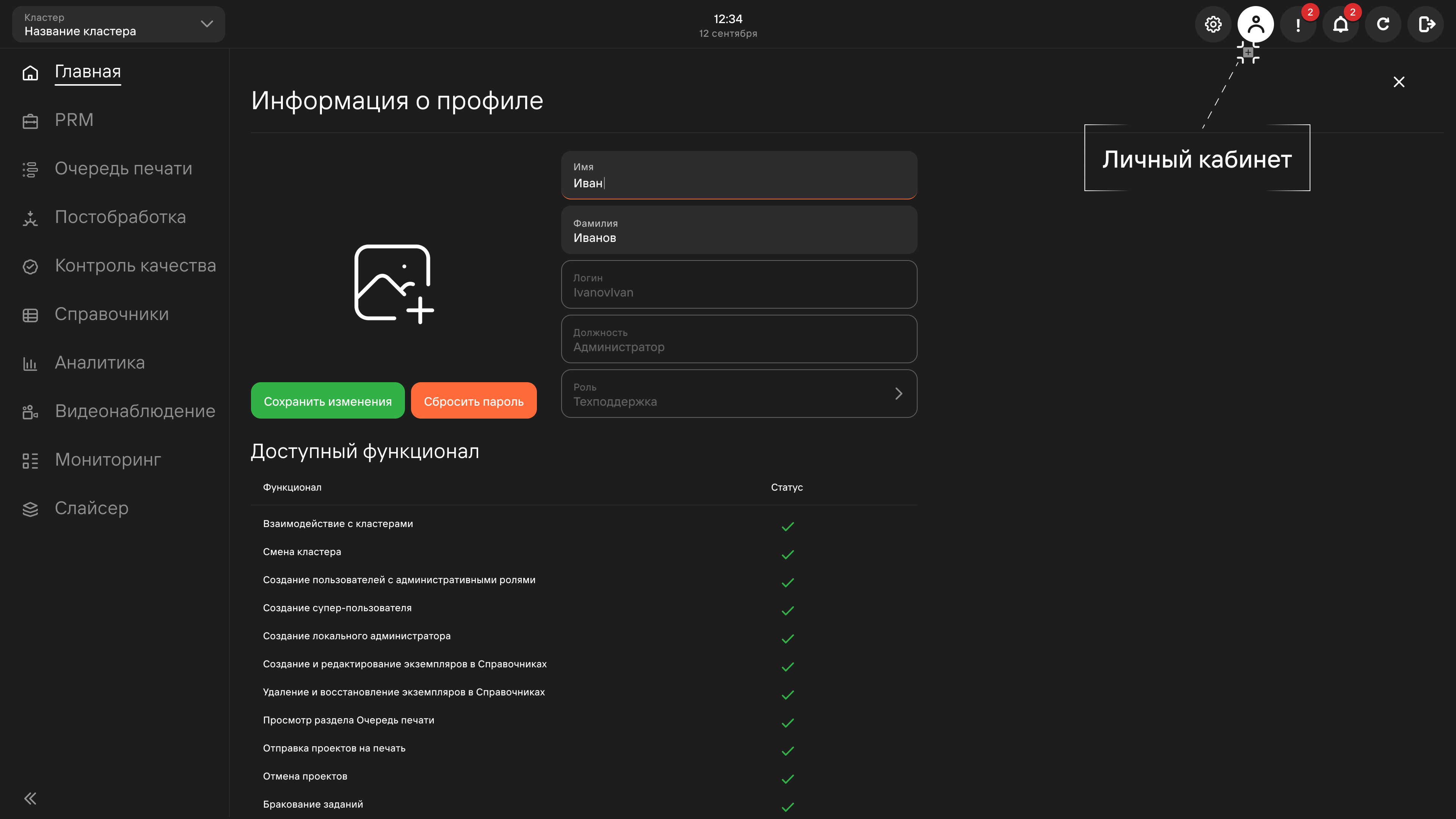Open the Роль Техподдержка selector
This screenshot has height=819, width=1456.
click(739, 394)
